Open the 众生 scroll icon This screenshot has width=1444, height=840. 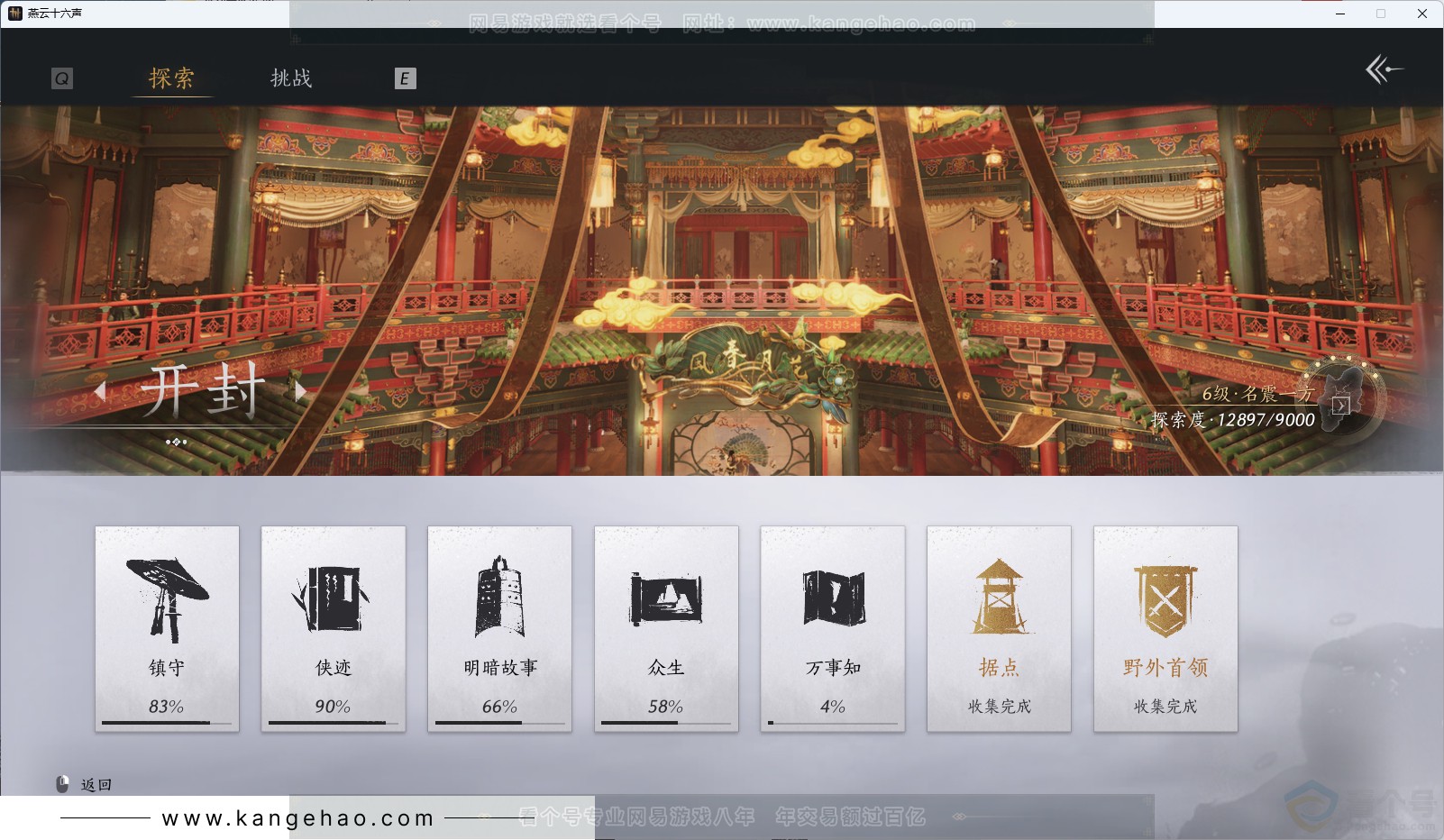pyautogui.click(x=666, y=598)
